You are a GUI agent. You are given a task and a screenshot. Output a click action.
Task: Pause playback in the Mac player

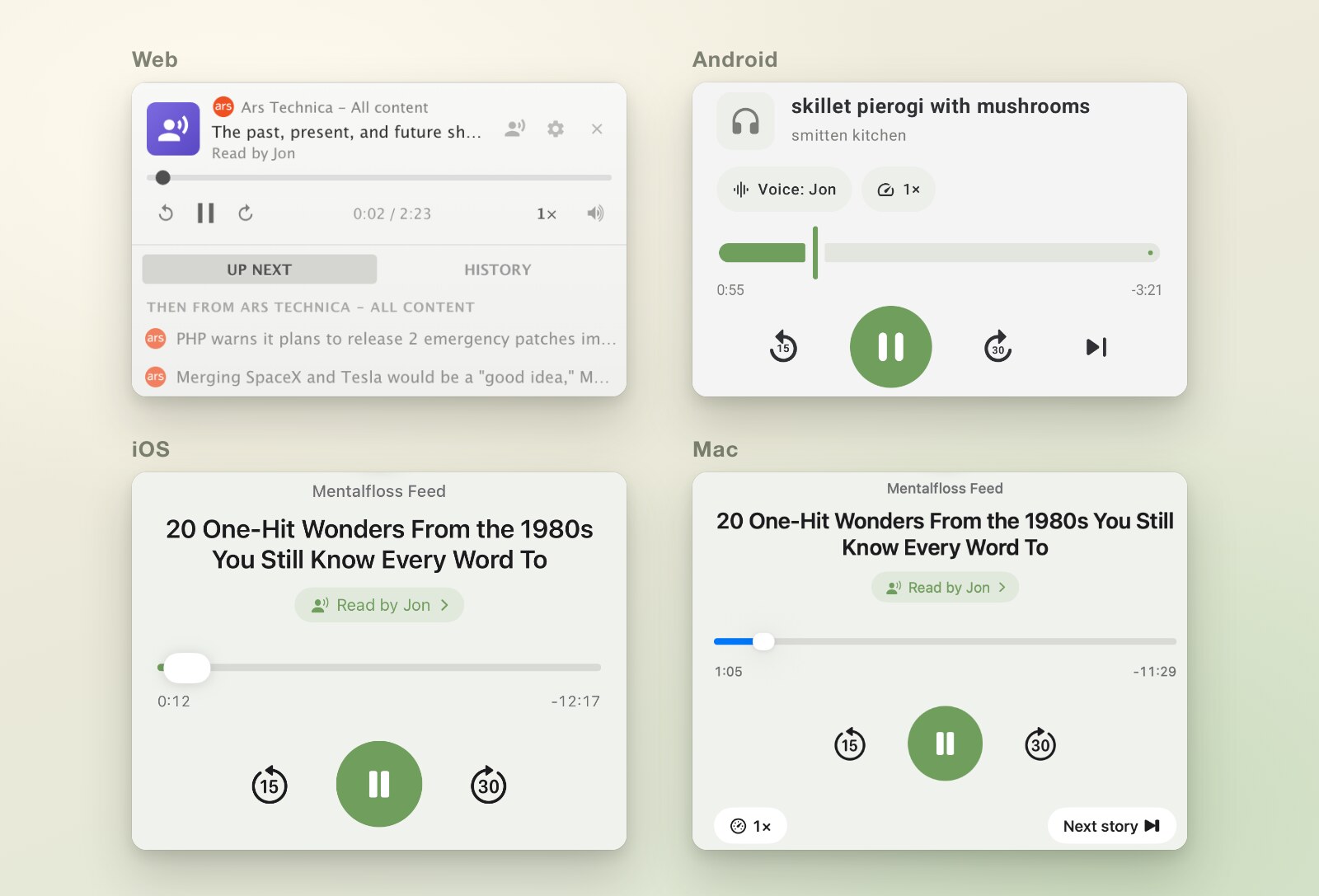pos(946,744)
